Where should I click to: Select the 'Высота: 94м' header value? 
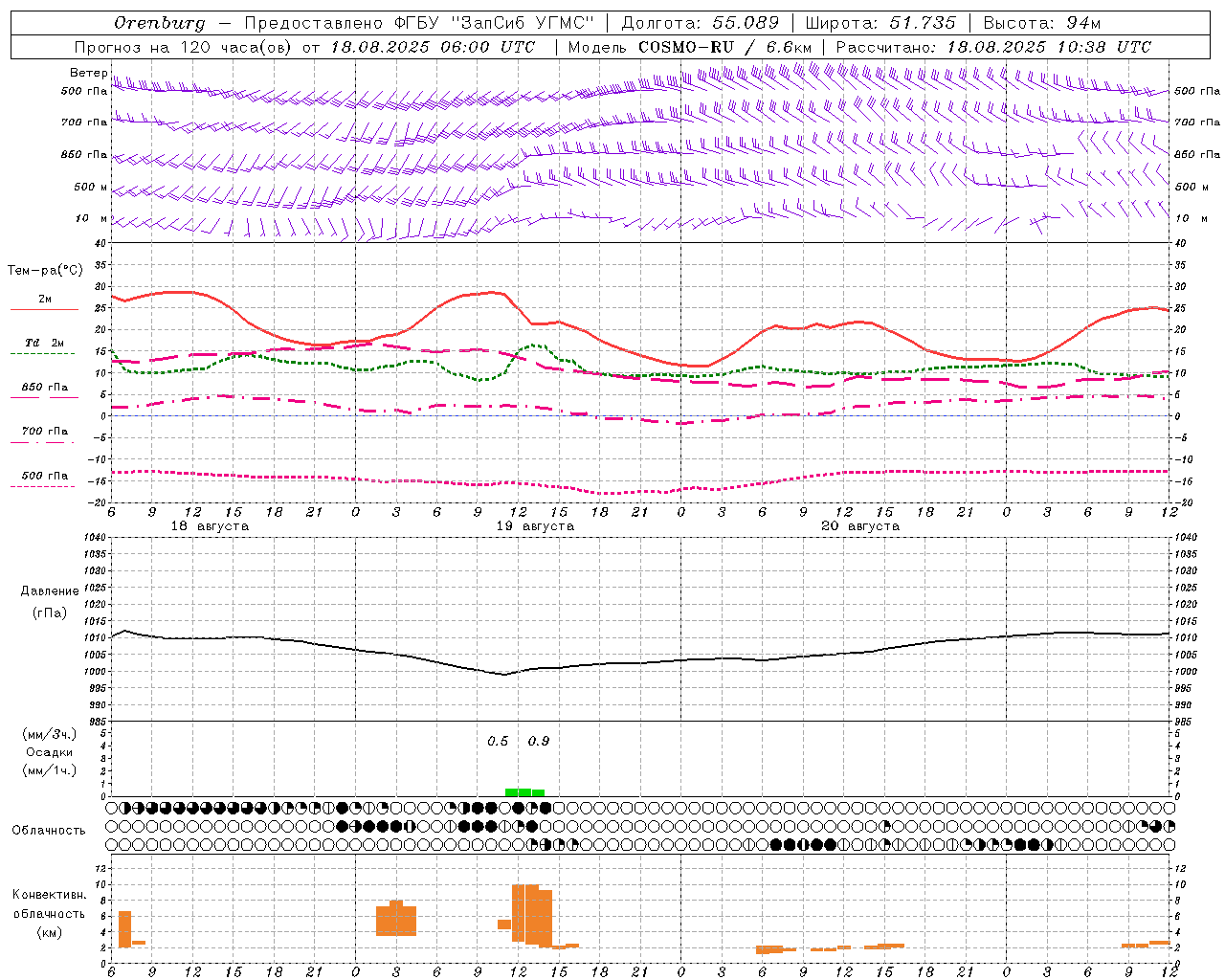point(1042,23)
